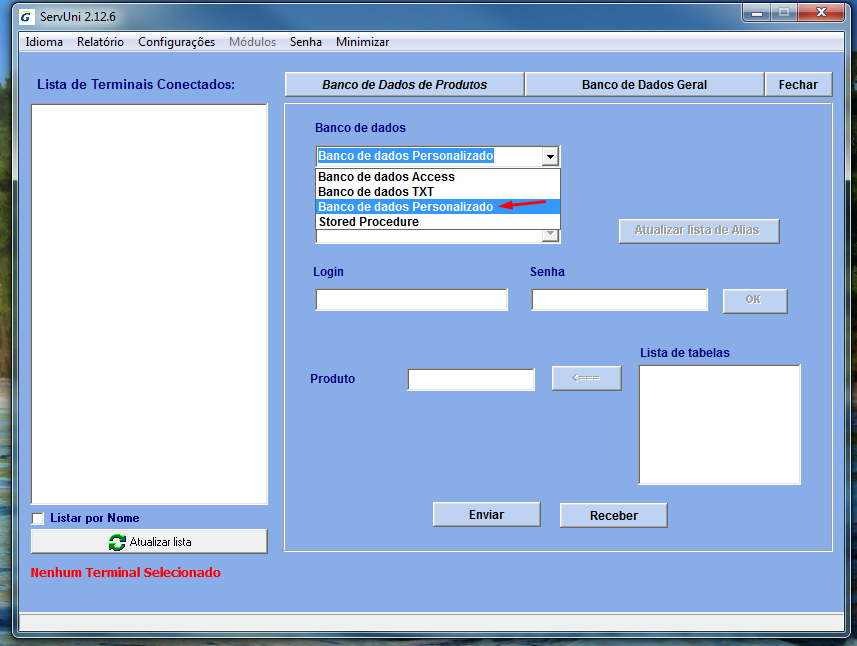857x646 pixels.
Task: Open the Módulos menu
Action: pos(252,42)
